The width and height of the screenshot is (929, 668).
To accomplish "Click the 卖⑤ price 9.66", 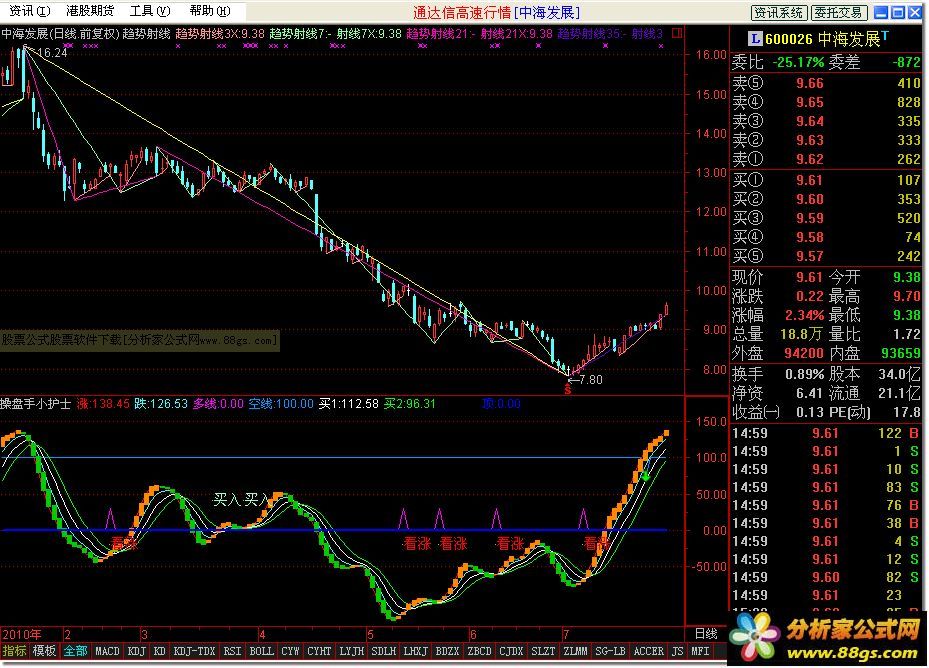I will pos(809,83).
